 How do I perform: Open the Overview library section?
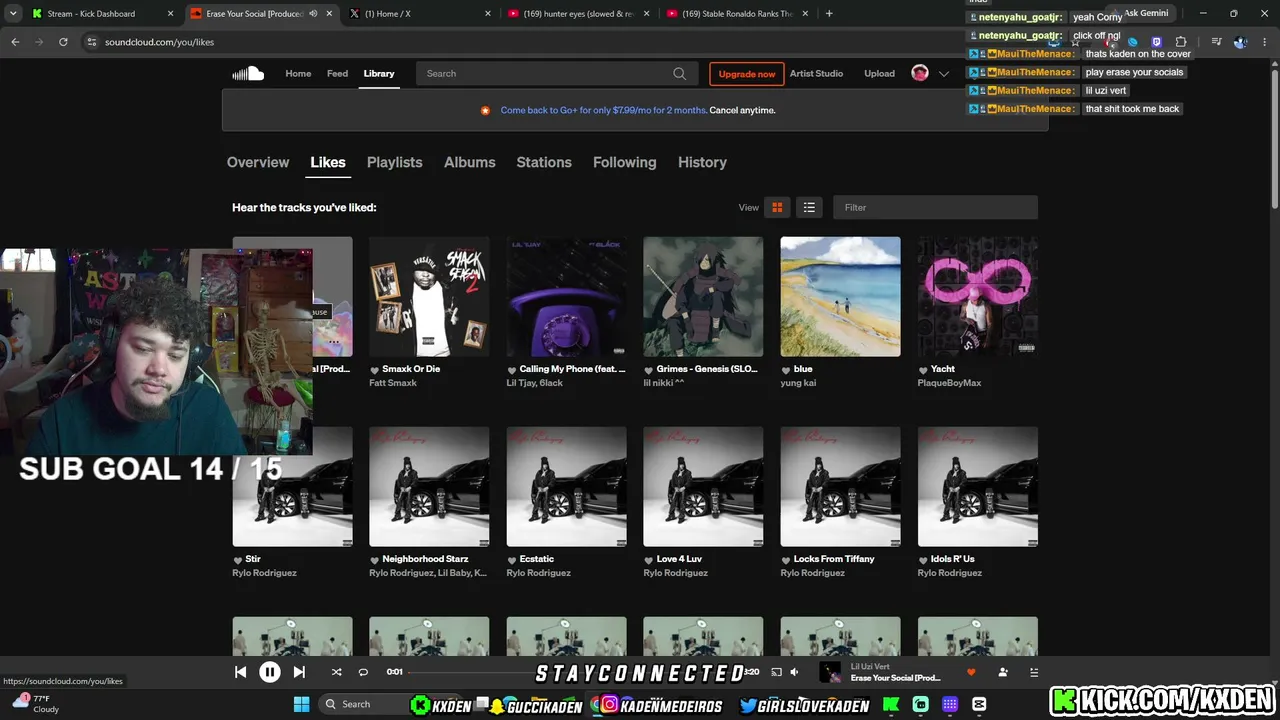[x=258, y=162]
